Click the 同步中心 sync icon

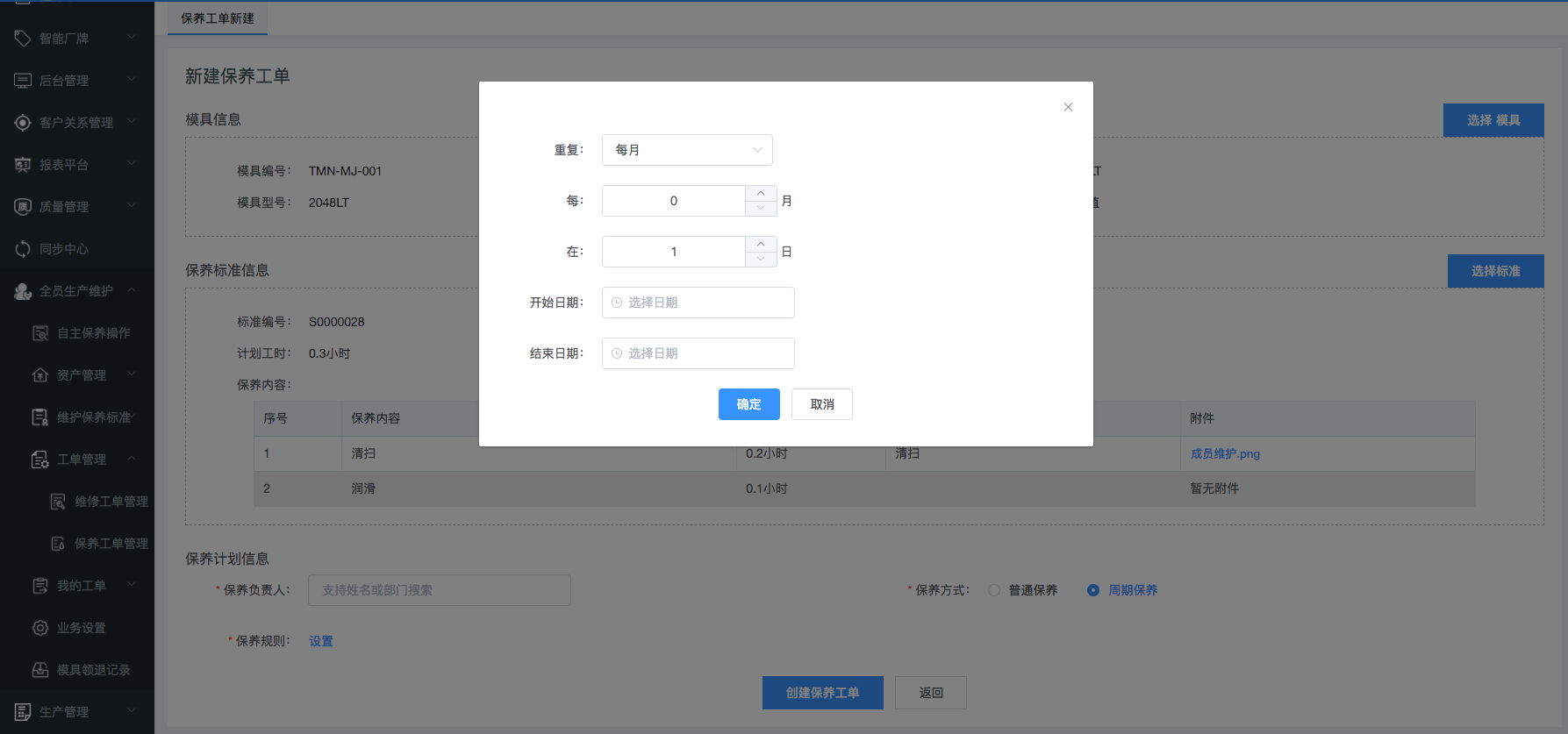click(23, 249)
